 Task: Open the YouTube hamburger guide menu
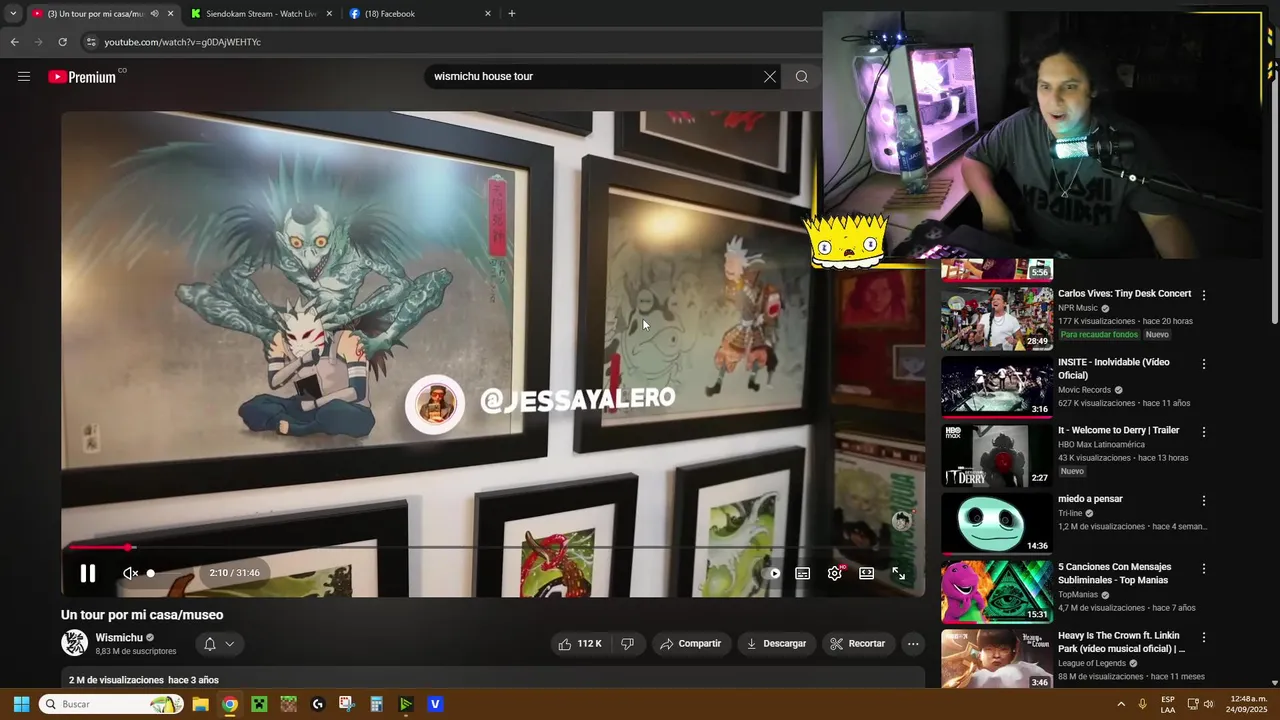(x=24, y=77)
